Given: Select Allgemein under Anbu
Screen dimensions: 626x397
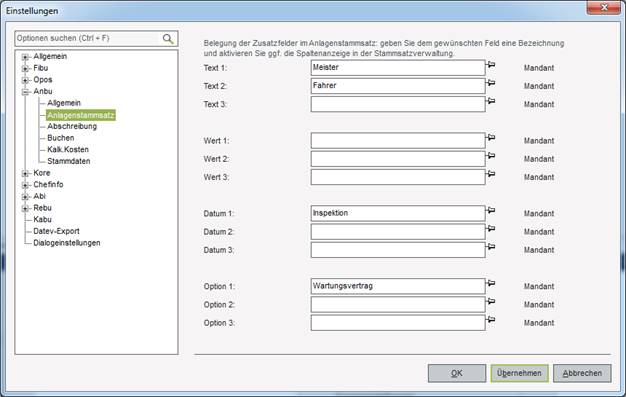Looking at the screenshot, I should (64, 103).
